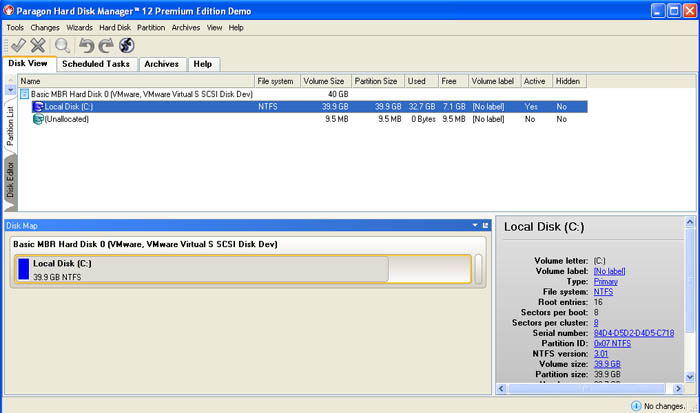Click the NTFS version 3.01 link

[601, 354]
